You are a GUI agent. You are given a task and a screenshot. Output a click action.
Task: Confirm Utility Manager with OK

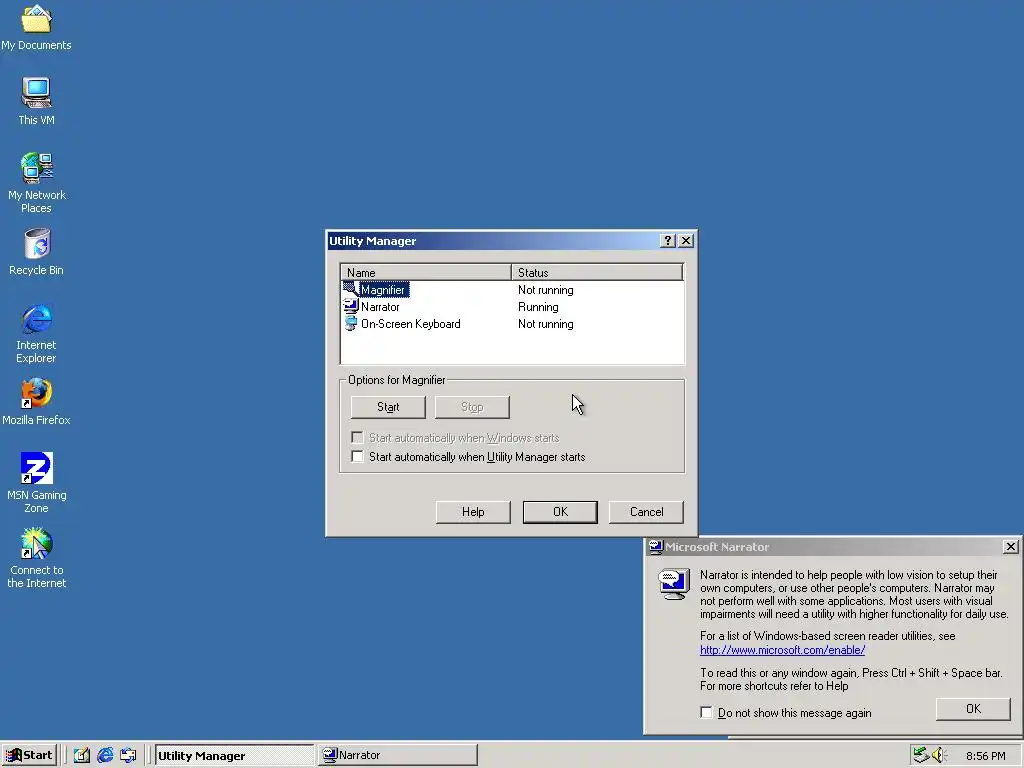[560, 512]
